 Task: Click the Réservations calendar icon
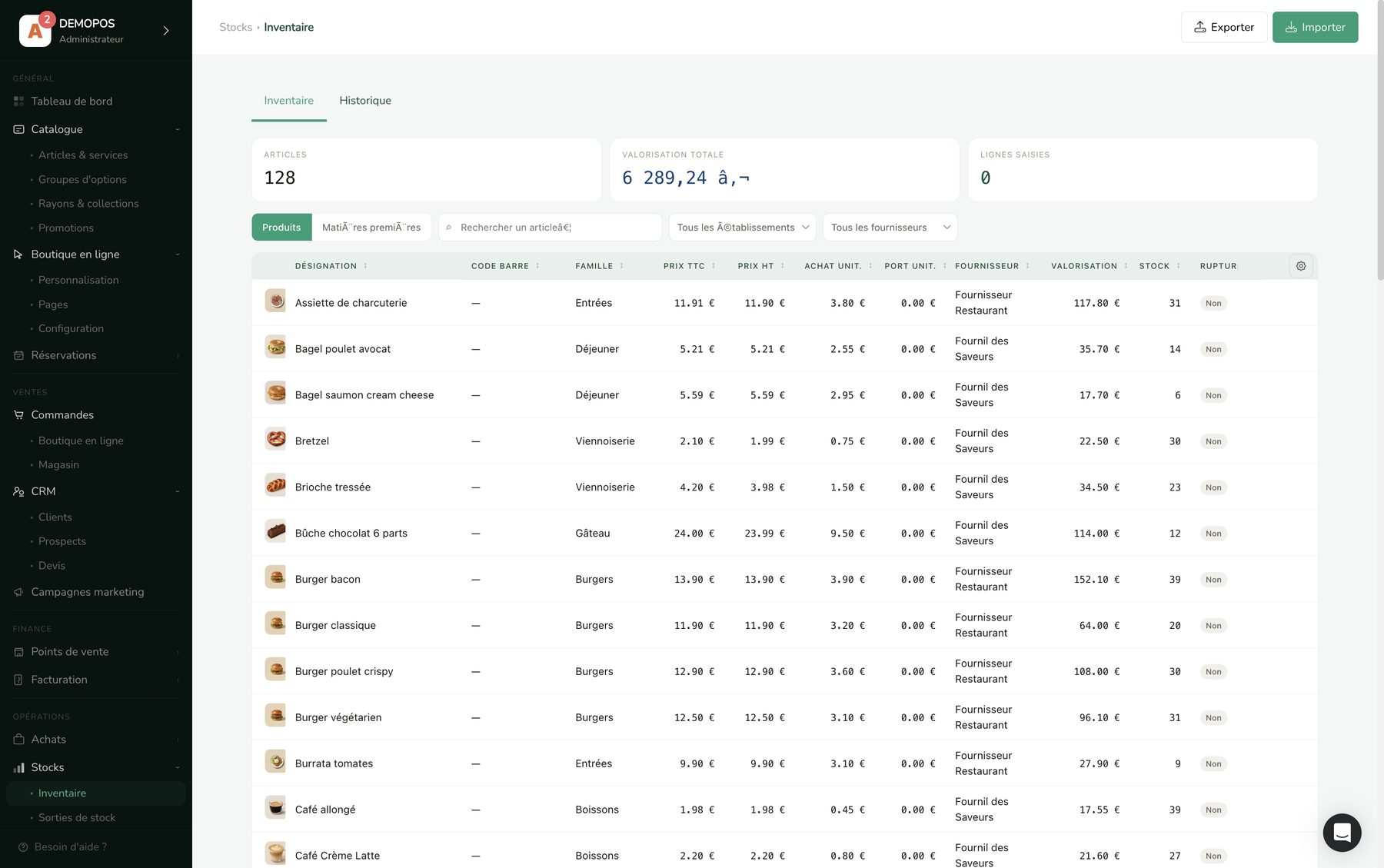coord(18,355)
